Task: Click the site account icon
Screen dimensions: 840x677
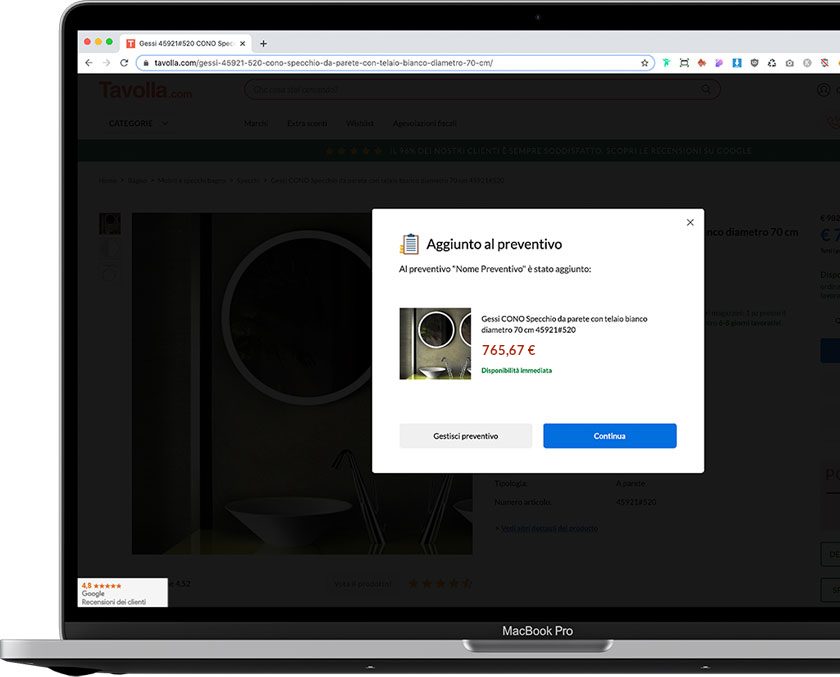Action: point(824,89)
